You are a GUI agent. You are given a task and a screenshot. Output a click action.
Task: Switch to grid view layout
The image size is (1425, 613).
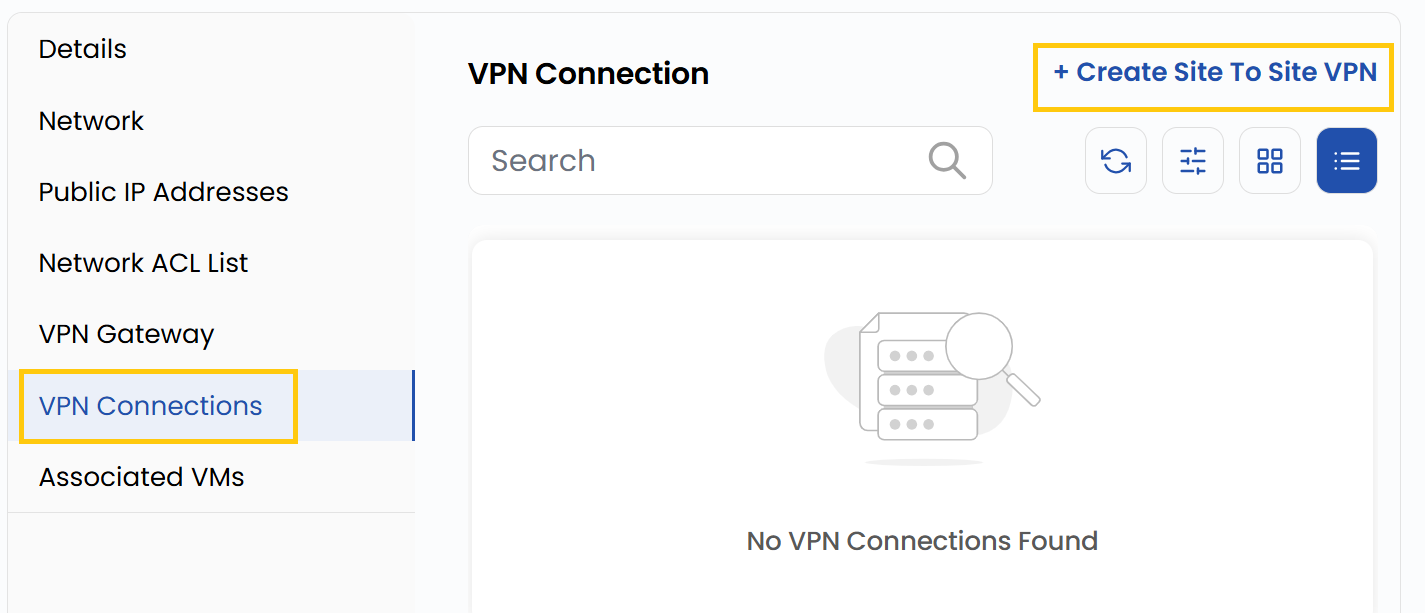pos(1270,161)
